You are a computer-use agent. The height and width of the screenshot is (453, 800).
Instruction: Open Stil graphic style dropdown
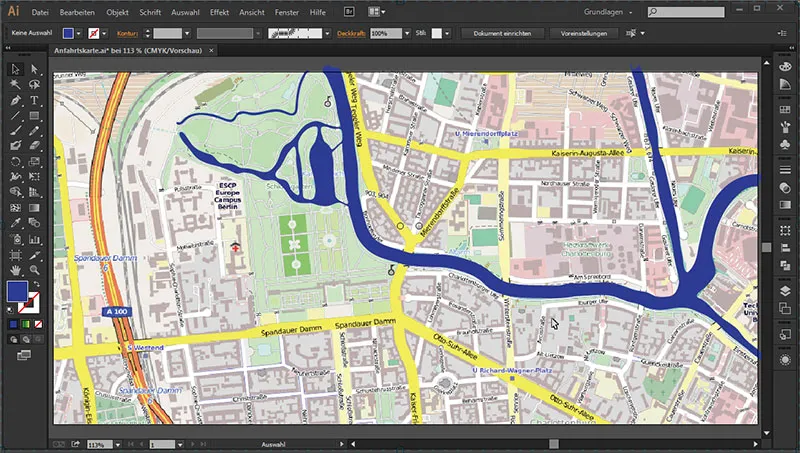pyautogui.click(x=447, y=33)
